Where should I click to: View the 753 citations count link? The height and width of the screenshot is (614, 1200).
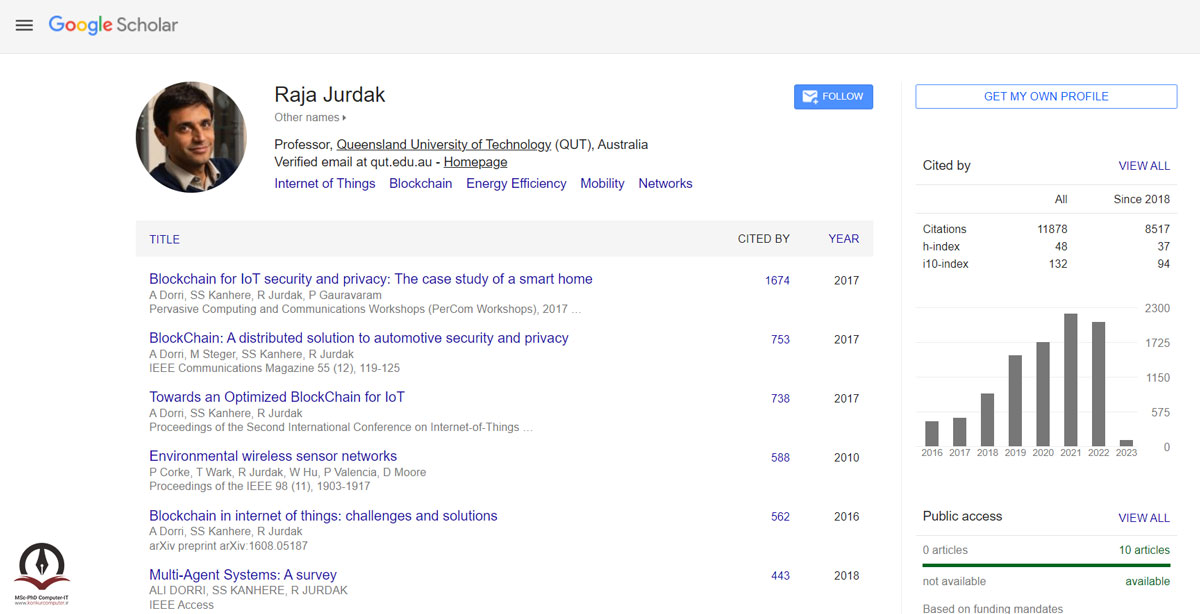(x=781, y=340)
